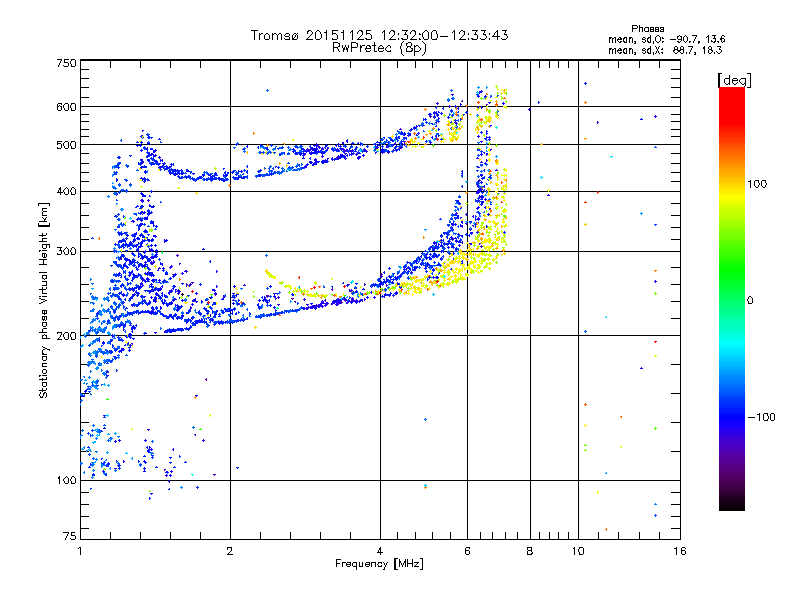Click the 6 tick label on frequency axis
This screenshot has height=600, width=800.
[x=467, y=551]
